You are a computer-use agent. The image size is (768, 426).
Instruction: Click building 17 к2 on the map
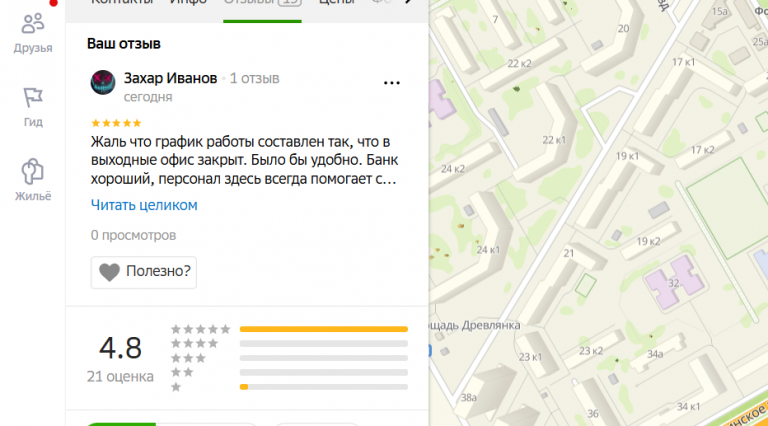pyautogui.click(x=704, y=149)
